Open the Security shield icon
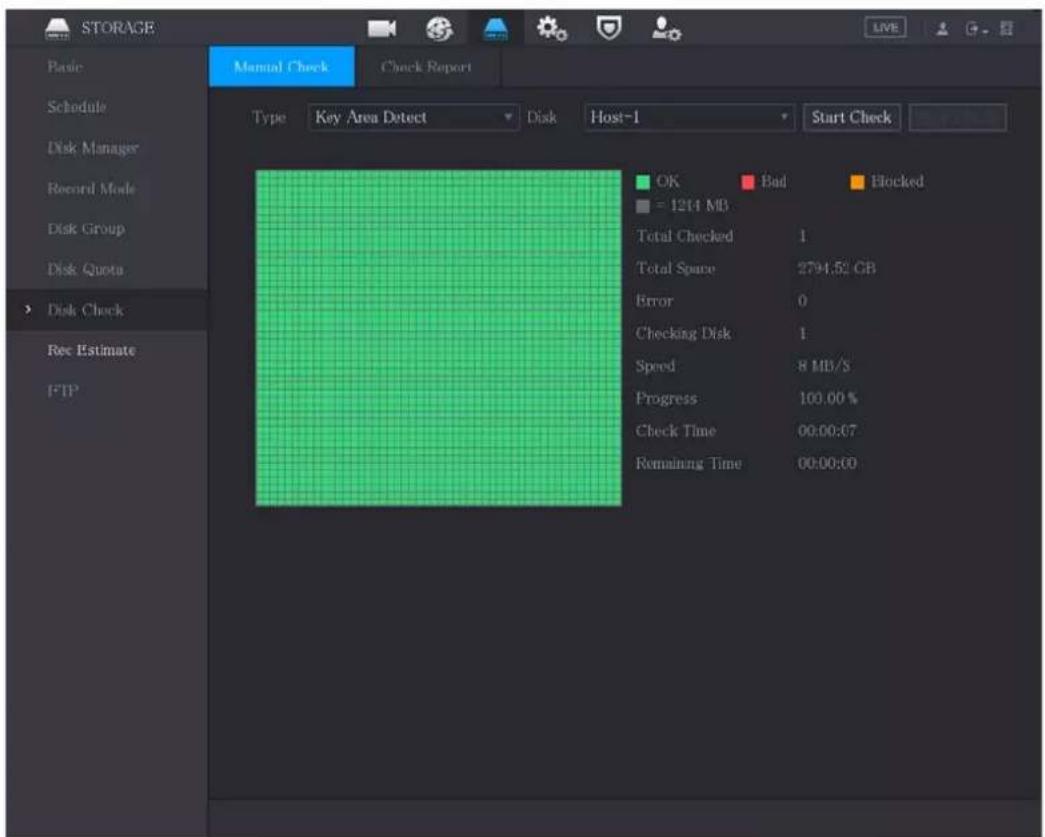 608,29
